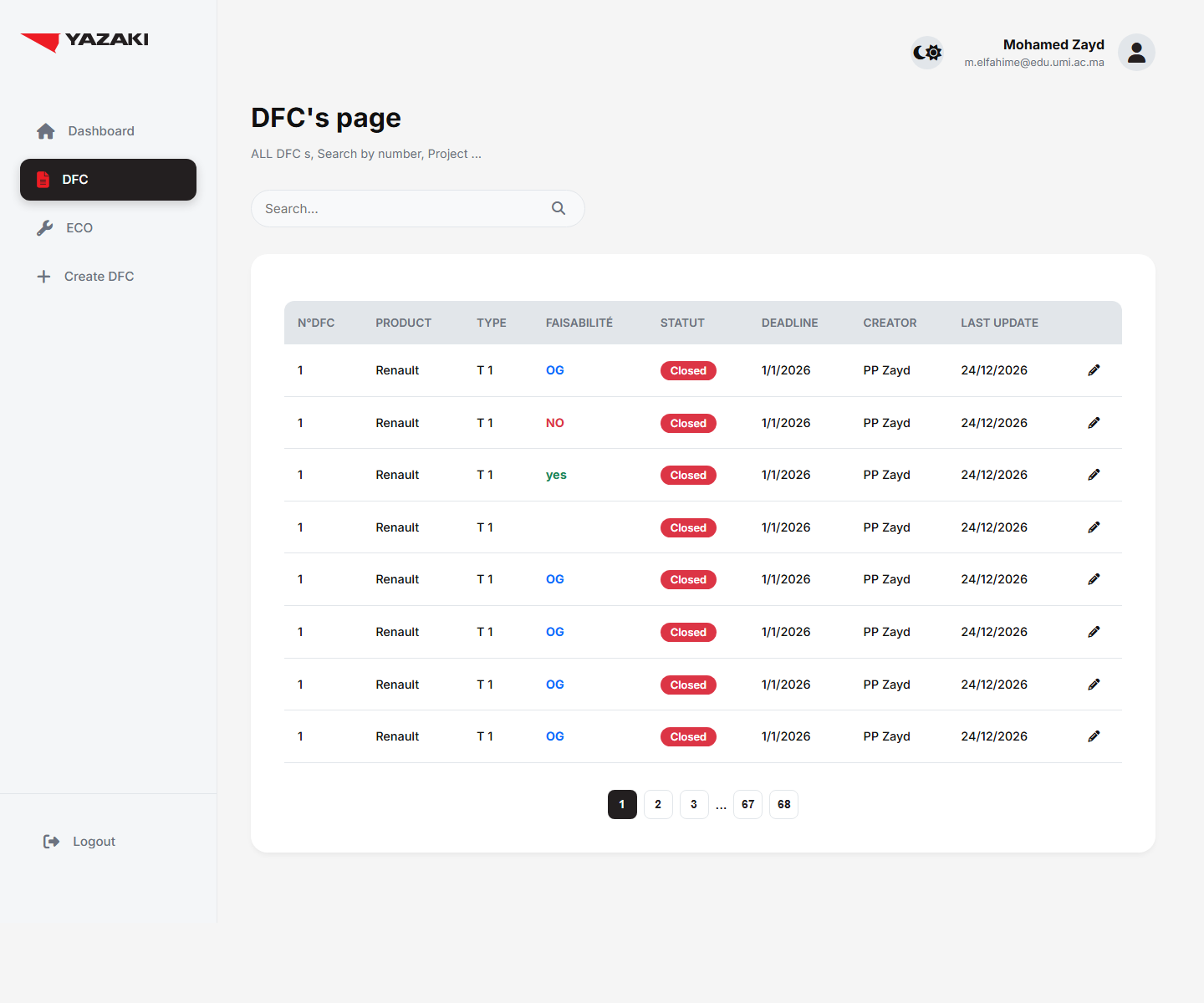The image size is (1204, 1003).
Task: Open the Dashboard home icon
Action: (x=46, y=131)
